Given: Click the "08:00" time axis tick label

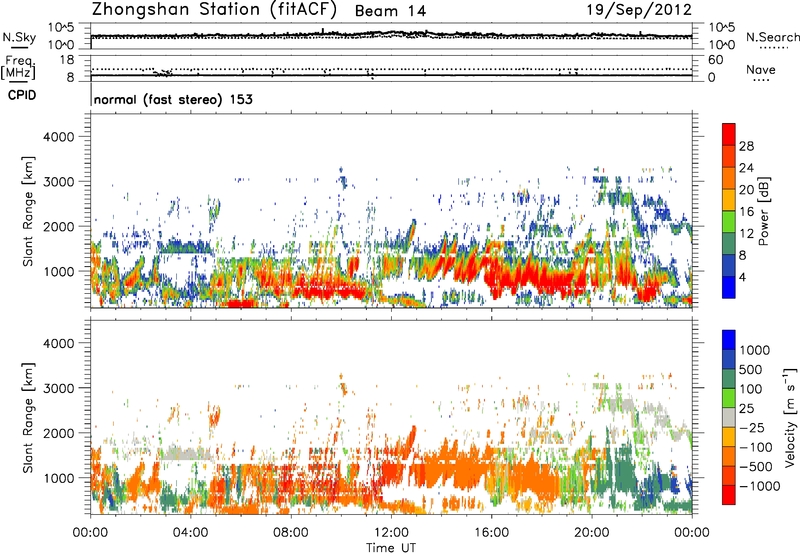Looking at the screenshot, I should (291, 533).
